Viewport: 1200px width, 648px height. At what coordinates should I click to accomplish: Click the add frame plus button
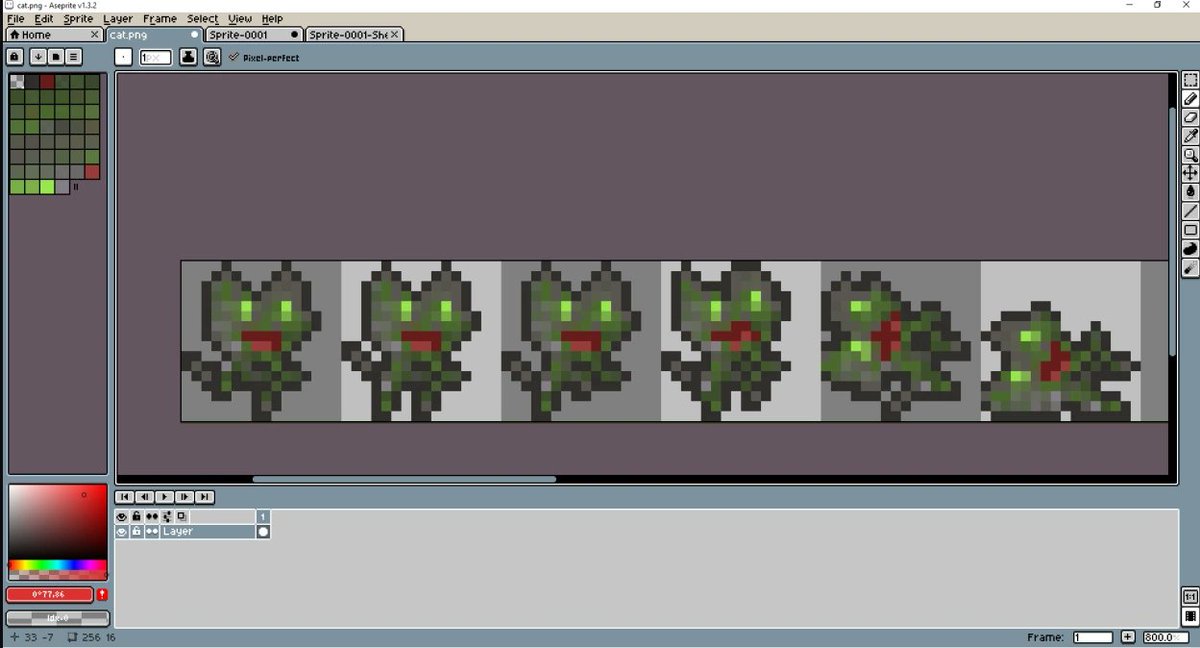(x=1128, y=637)
